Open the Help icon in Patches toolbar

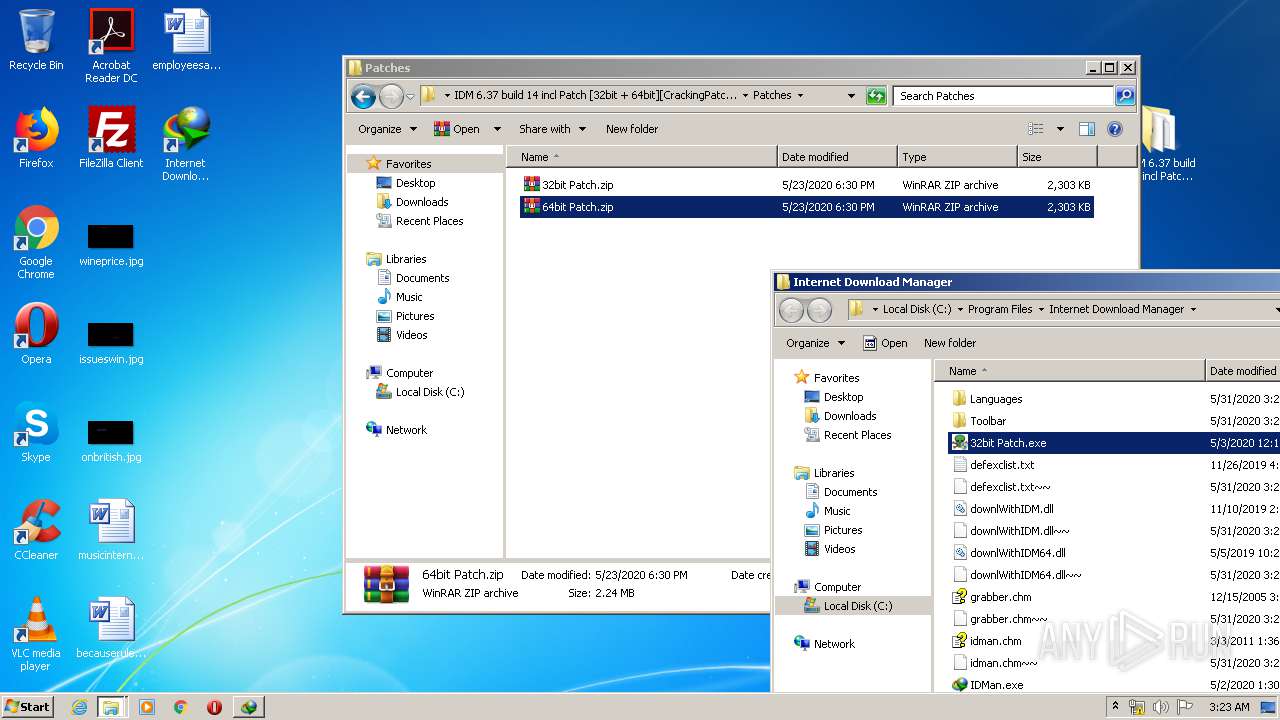1115,129
